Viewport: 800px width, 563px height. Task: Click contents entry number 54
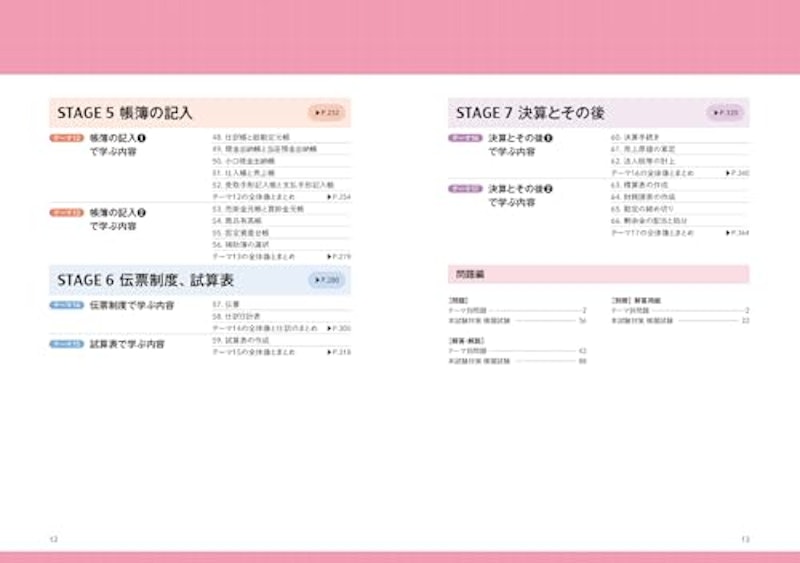(x=237, y=221)
